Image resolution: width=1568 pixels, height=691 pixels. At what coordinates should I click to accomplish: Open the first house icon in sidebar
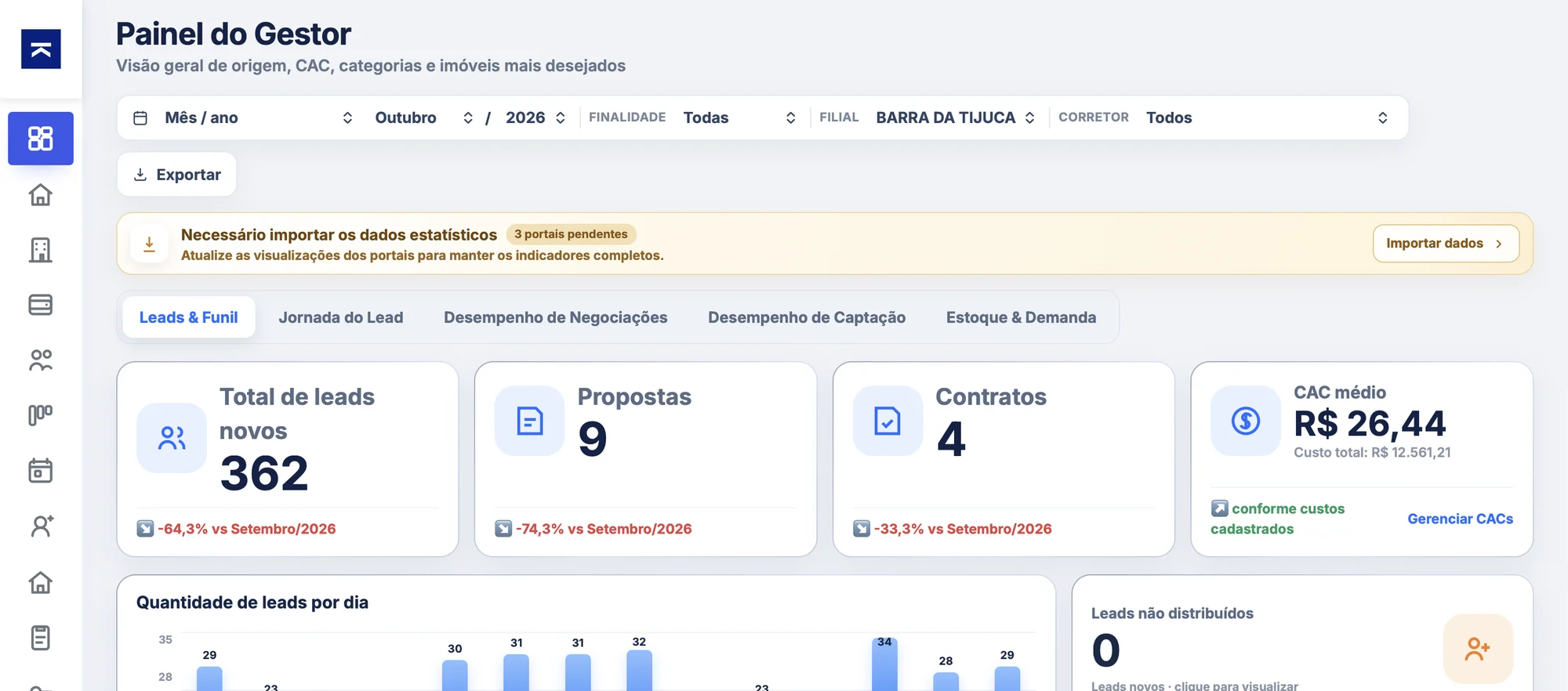(x=41, y=194)
